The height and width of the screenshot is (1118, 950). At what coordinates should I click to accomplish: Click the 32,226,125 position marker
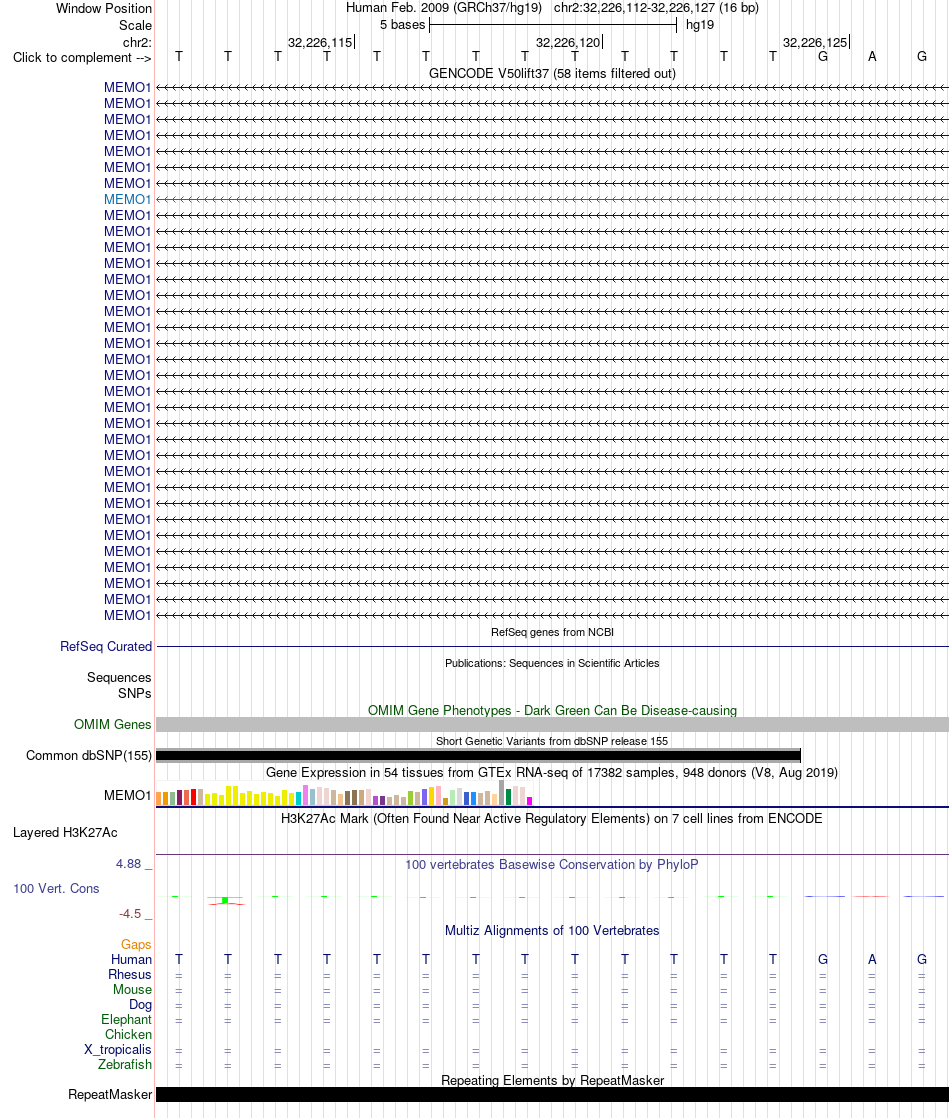pos(815,43)
